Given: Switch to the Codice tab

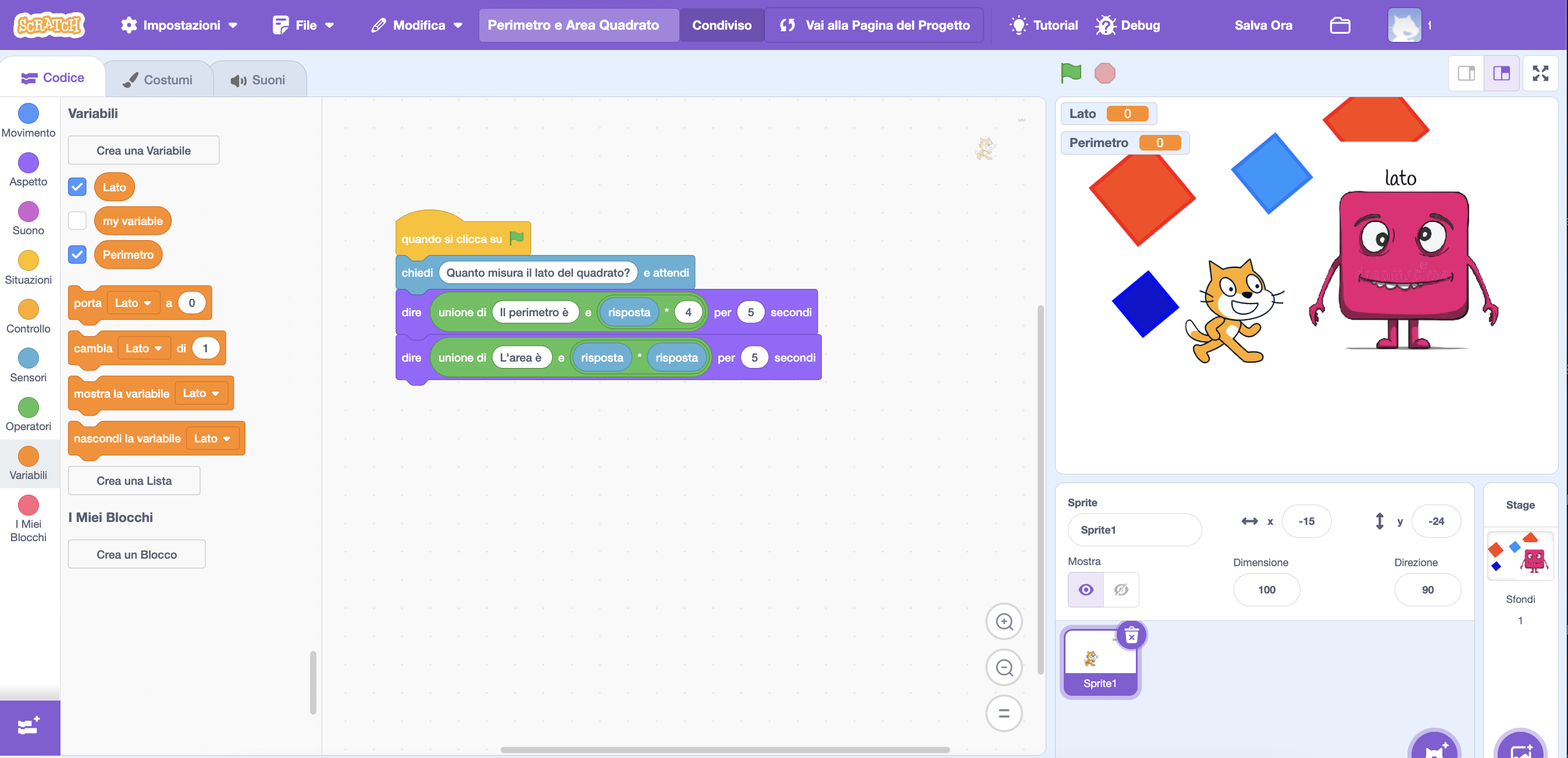Looking at the screenshot, I should click(52, 77).
